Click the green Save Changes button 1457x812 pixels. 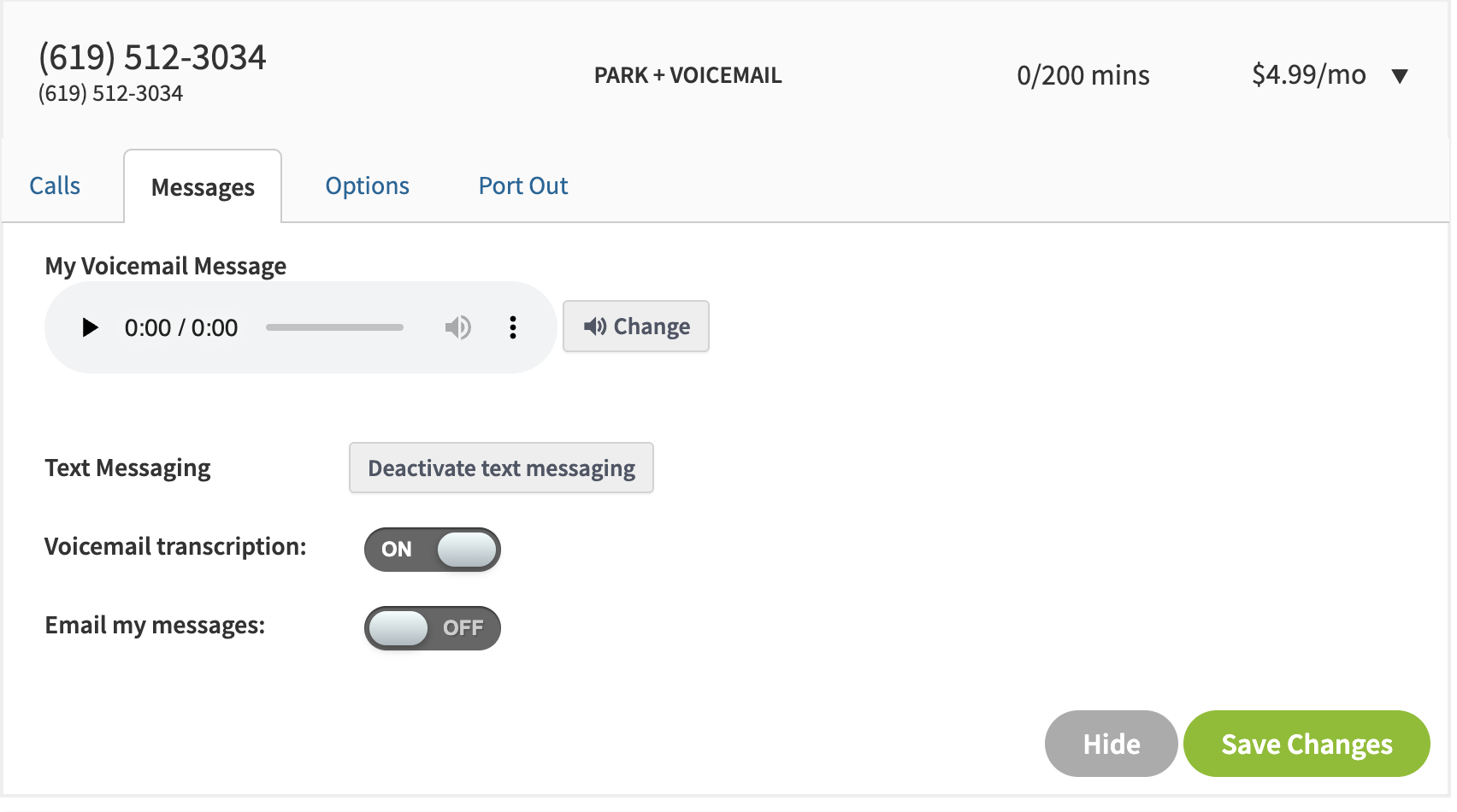click(x=1307, y=744)
